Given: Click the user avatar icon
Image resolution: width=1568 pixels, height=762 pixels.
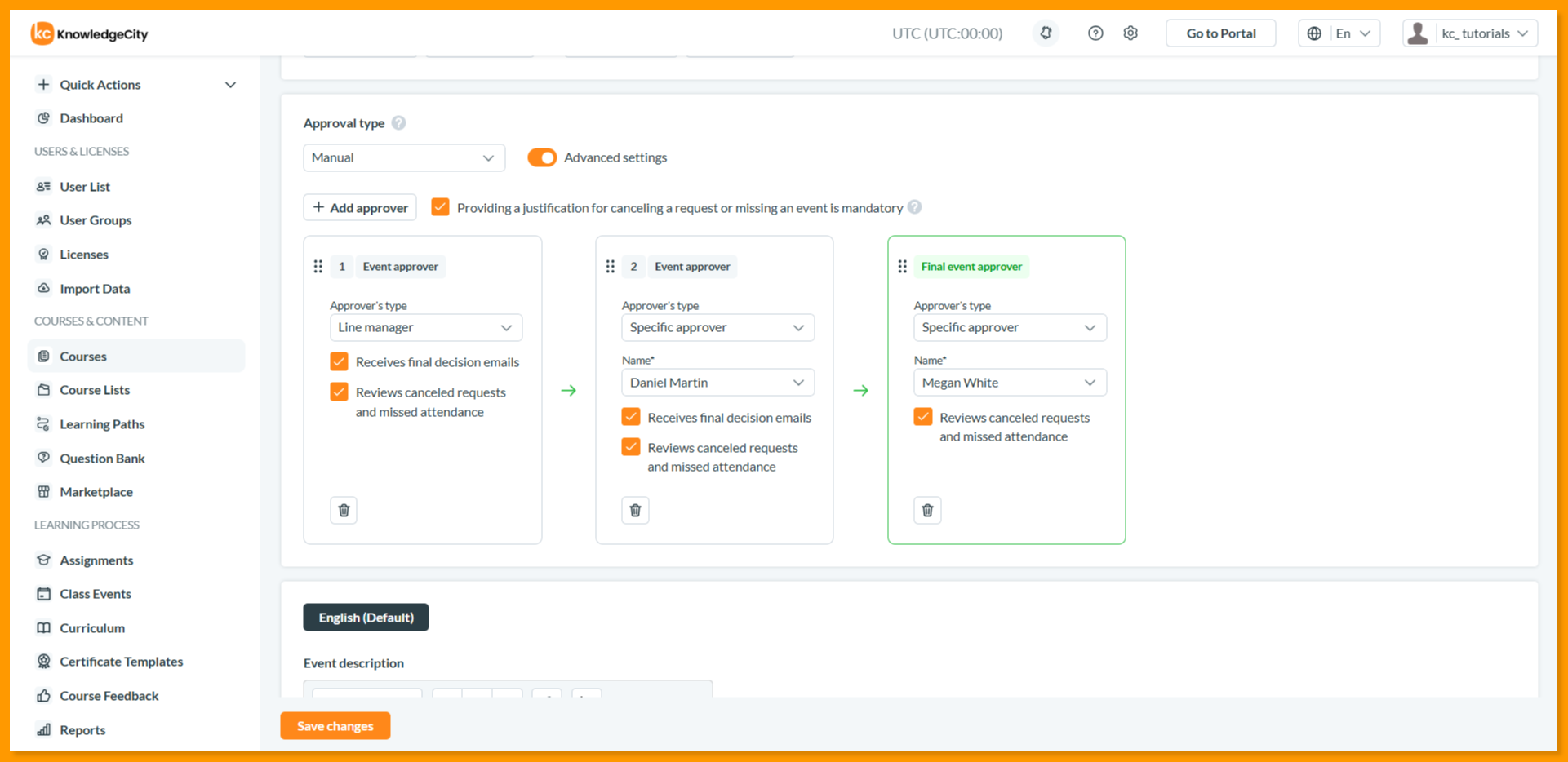Looking at the screenshot, I should point(1419,33).
